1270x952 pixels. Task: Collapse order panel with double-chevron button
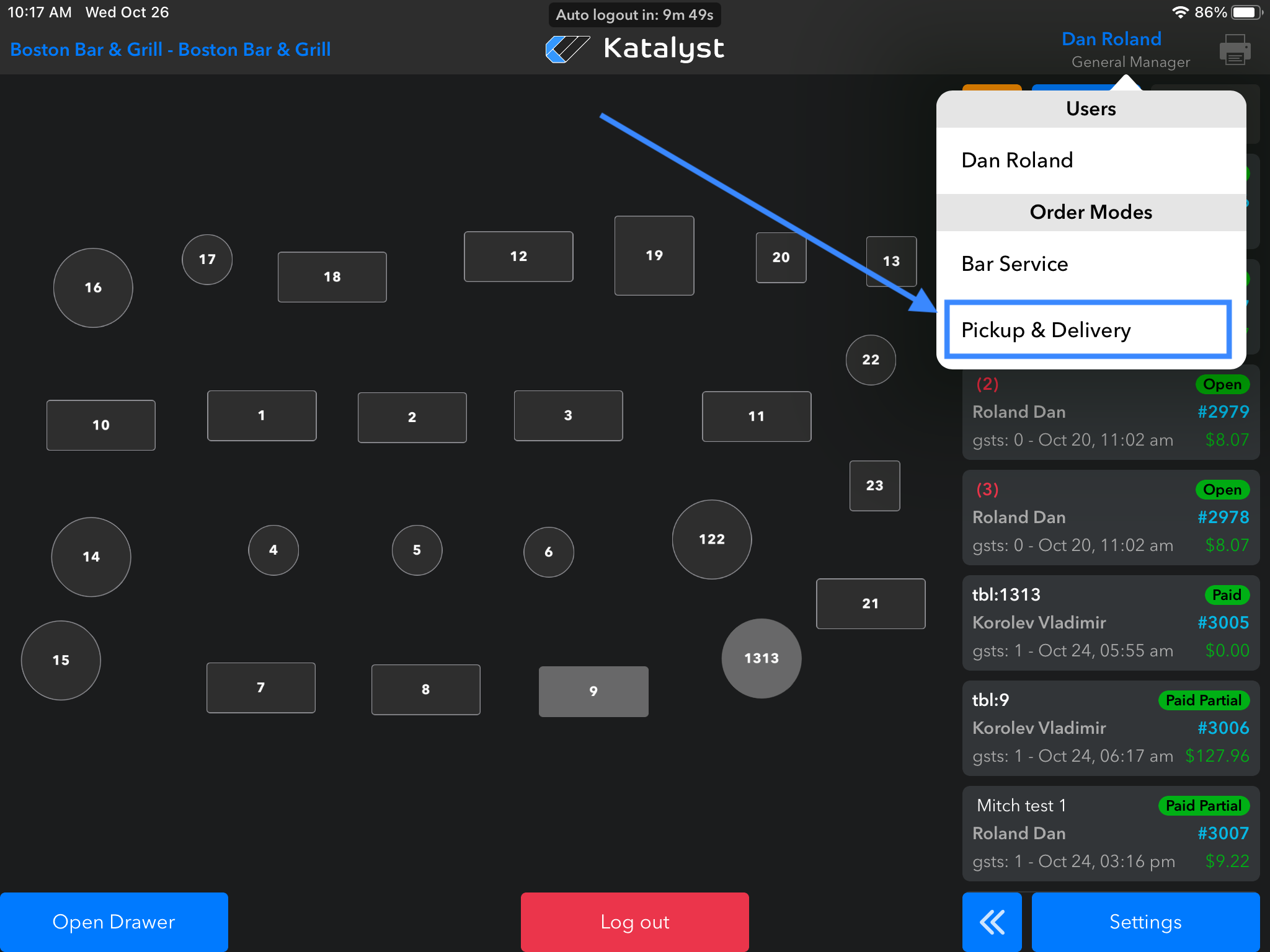pyautogui.click(x=992, y=922)
